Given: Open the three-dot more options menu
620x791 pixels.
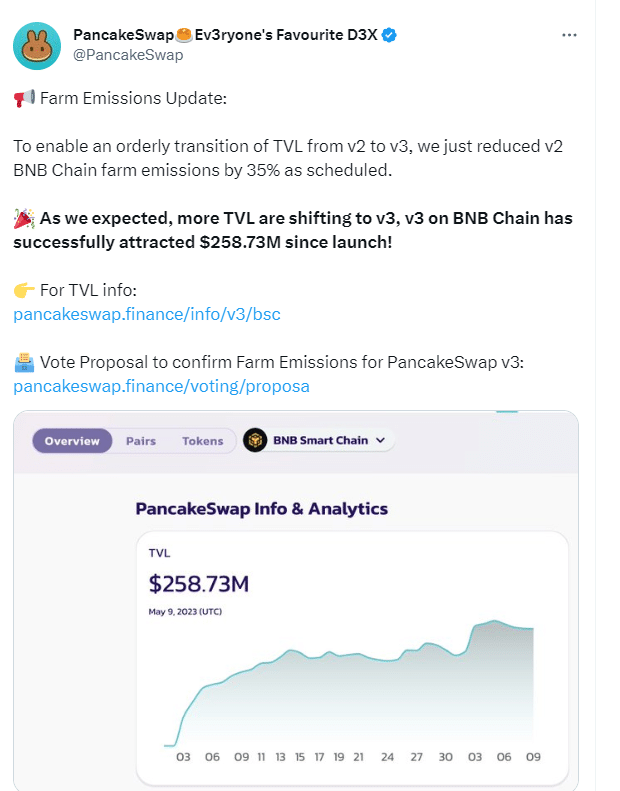Looking at the screenshot, I should (569, 35).
